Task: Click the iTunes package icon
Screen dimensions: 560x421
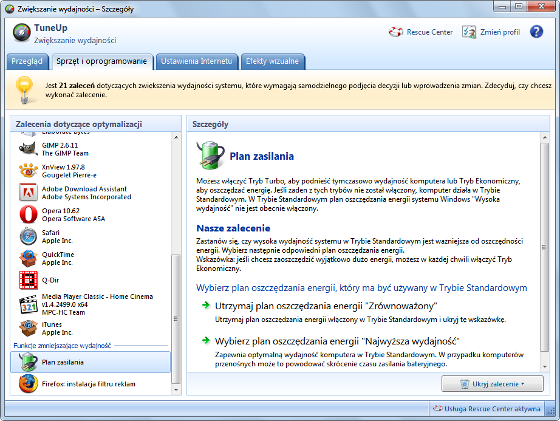Action: tap(28, 328)
